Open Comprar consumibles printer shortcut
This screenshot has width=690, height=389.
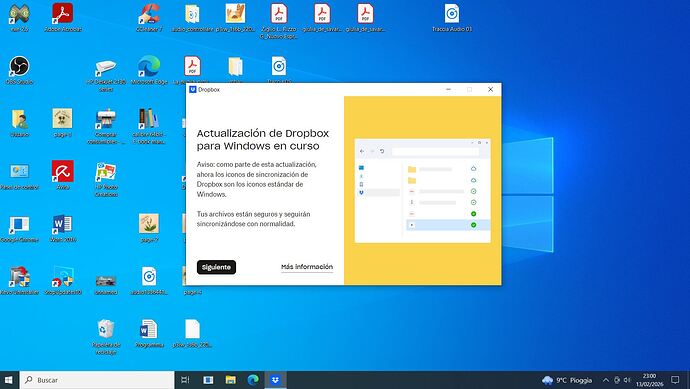point(106,126)
